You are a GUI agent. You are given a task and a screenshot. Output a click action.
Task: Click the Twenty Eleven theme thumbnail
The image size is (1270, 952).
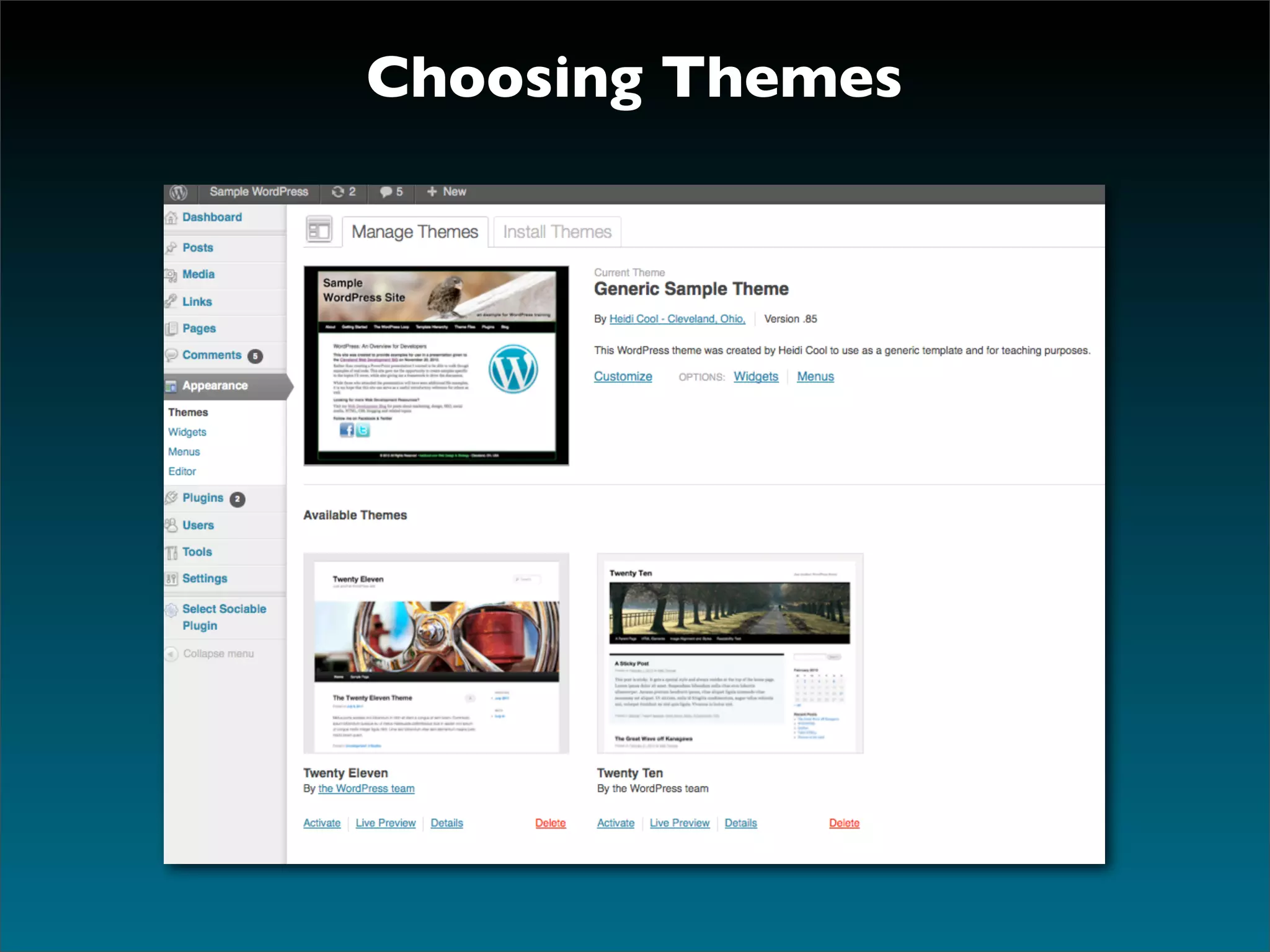(436, 653)
